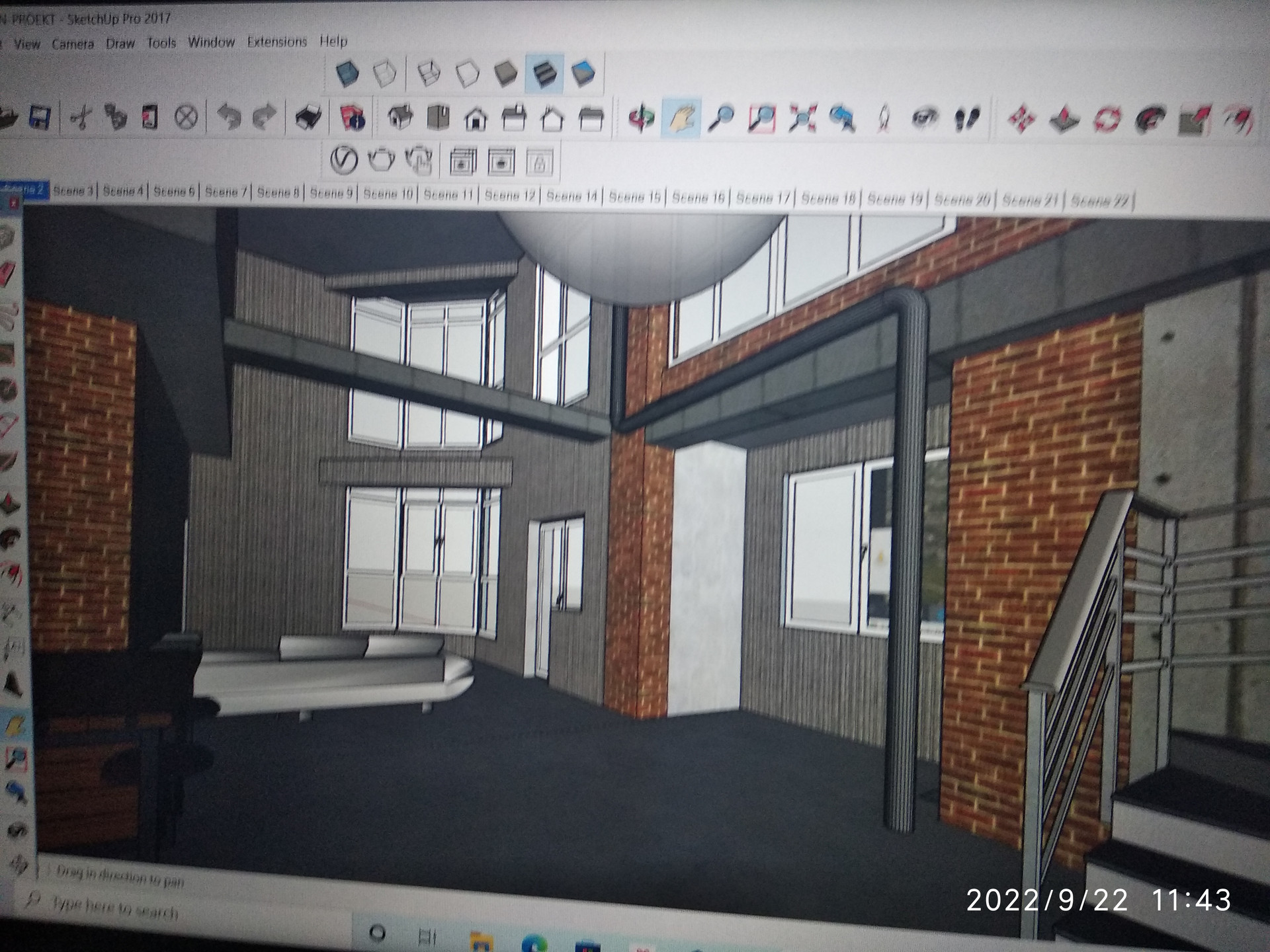Screen dimensions: 1270x952
Task: Click the Zoom Extents icon
Action: pyautogui.click(x=802, y=119)
